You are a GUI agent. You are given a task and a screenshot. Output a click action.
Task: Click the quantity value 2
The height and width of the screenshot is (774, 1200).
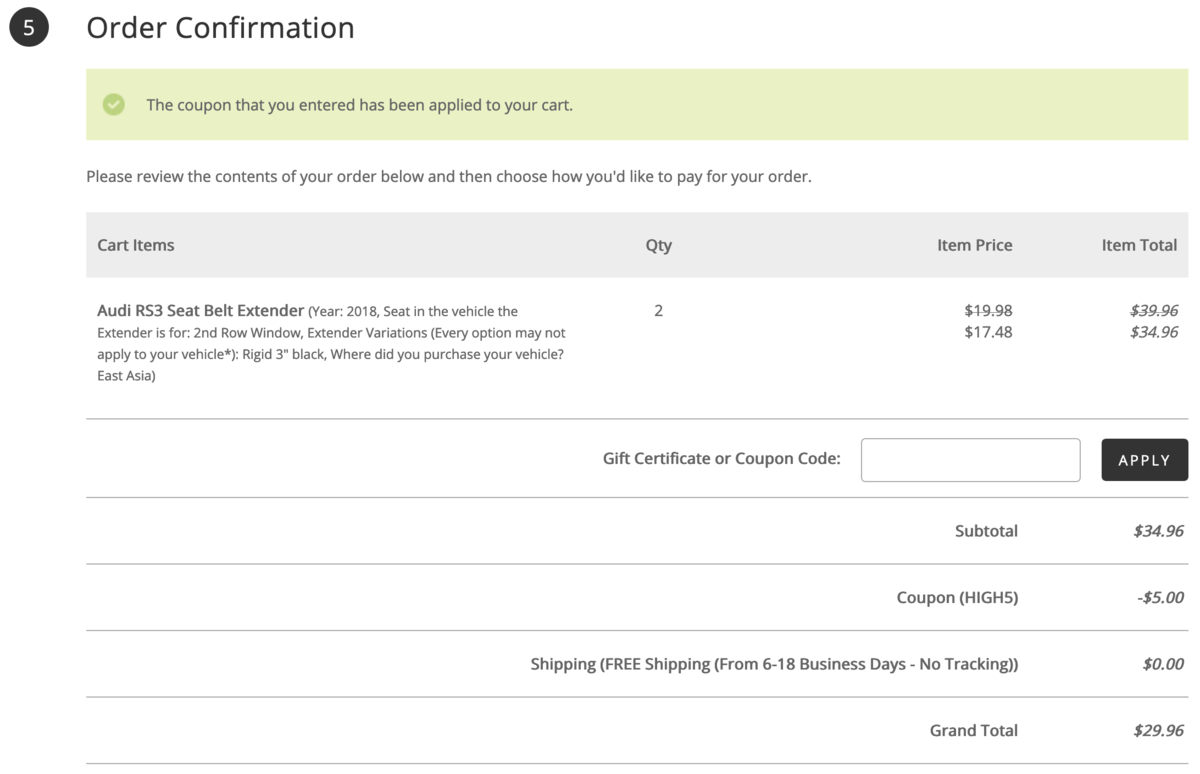[658, 311]
